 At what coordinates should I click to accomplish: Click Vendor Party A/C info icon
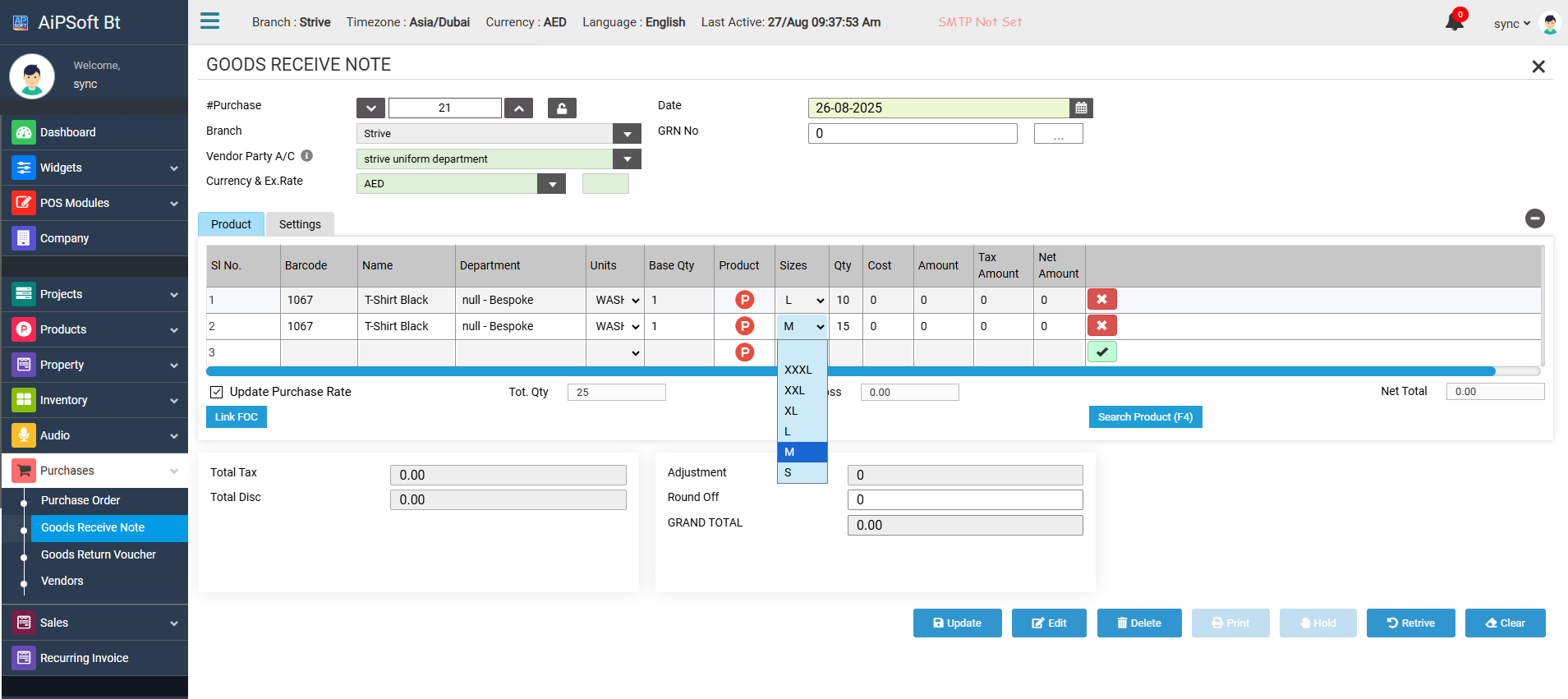pyautogui.click(x=306, y=156)
